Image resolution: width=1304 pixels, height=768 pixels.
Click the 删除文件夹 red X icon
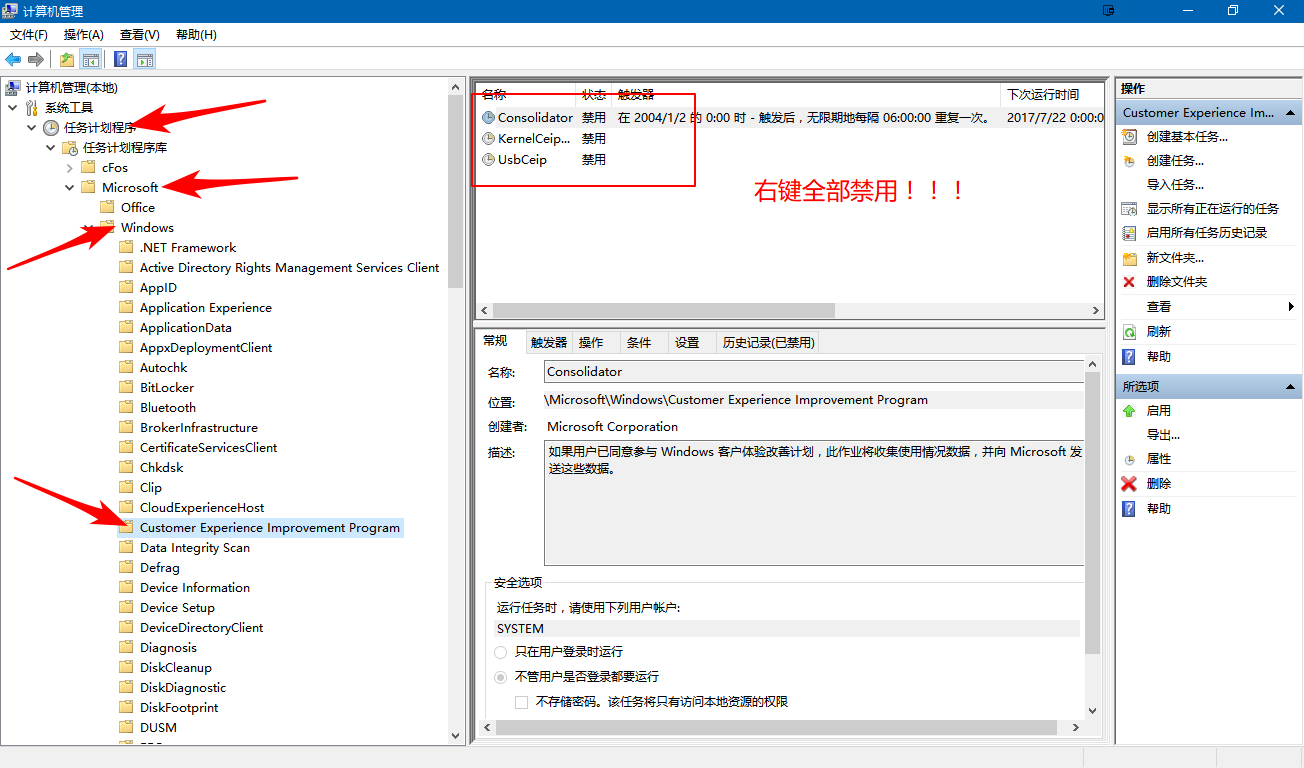tap(1128, 282)
